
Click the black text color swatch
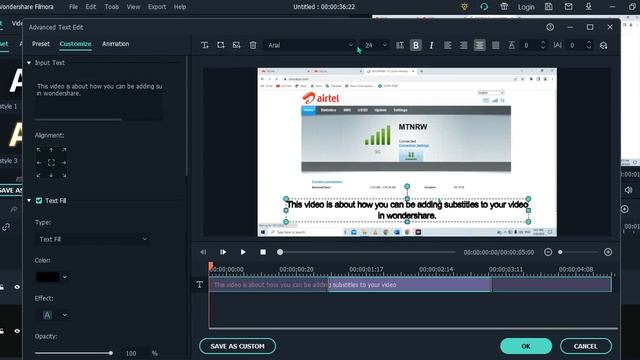48,277
